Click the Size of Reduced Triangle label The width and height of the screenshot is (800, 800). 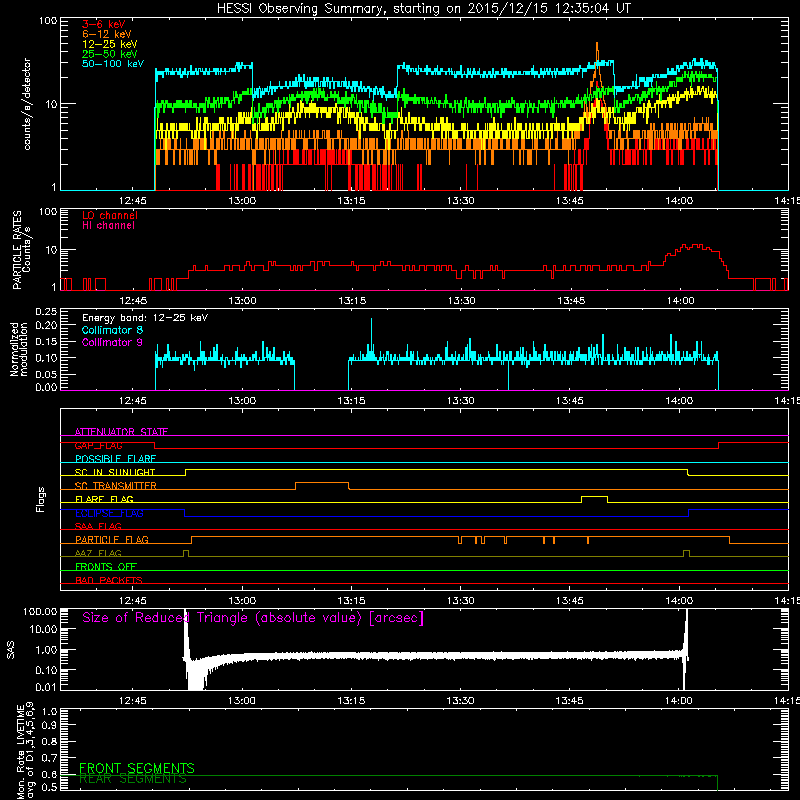(253, 618)
